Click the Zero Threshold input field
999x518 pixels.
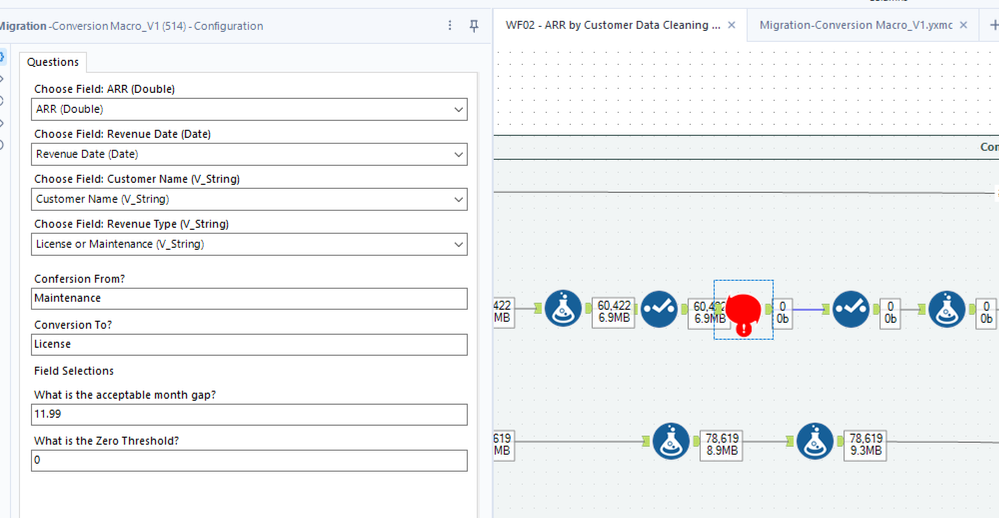[249, 461]
